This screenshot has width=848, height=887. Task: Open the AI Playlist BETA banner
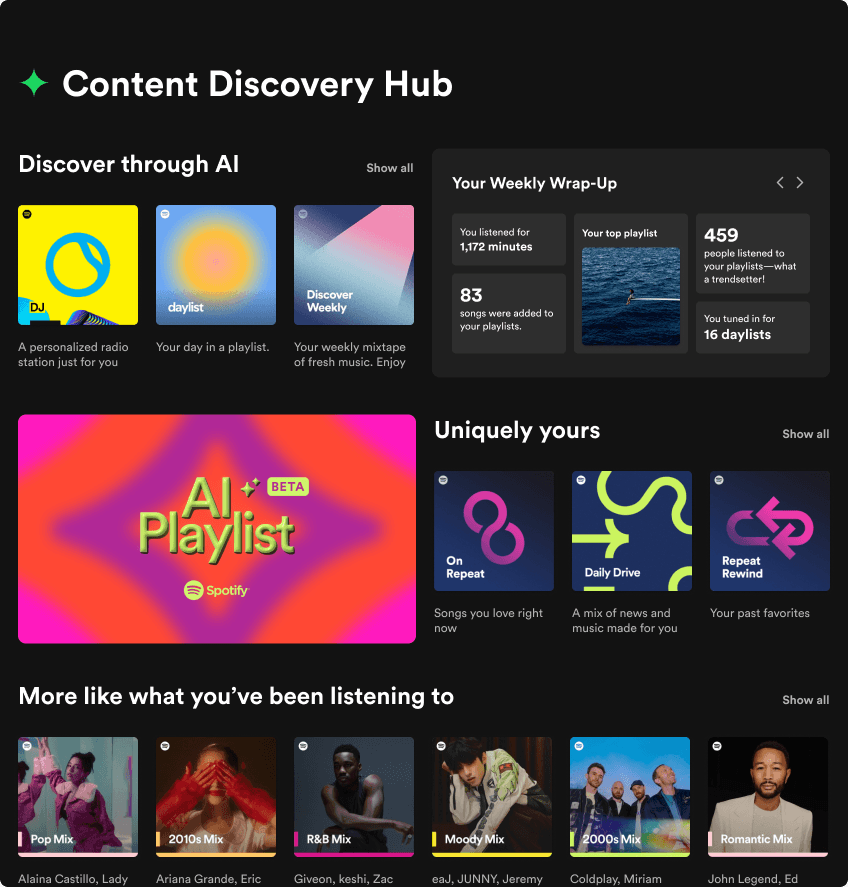pyautogui.click(x=217, y=529)
